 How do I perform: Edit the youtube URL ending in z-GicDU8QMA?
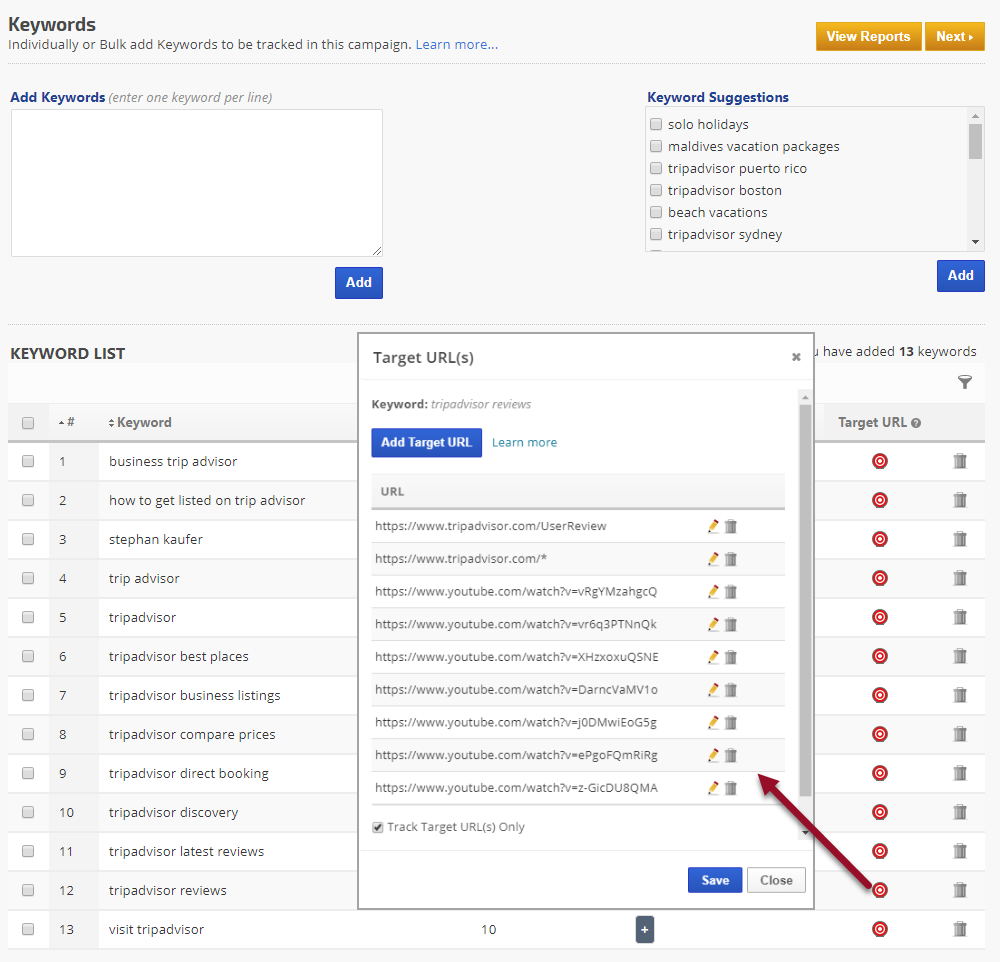pyautogui.click(x=713, y=788)
